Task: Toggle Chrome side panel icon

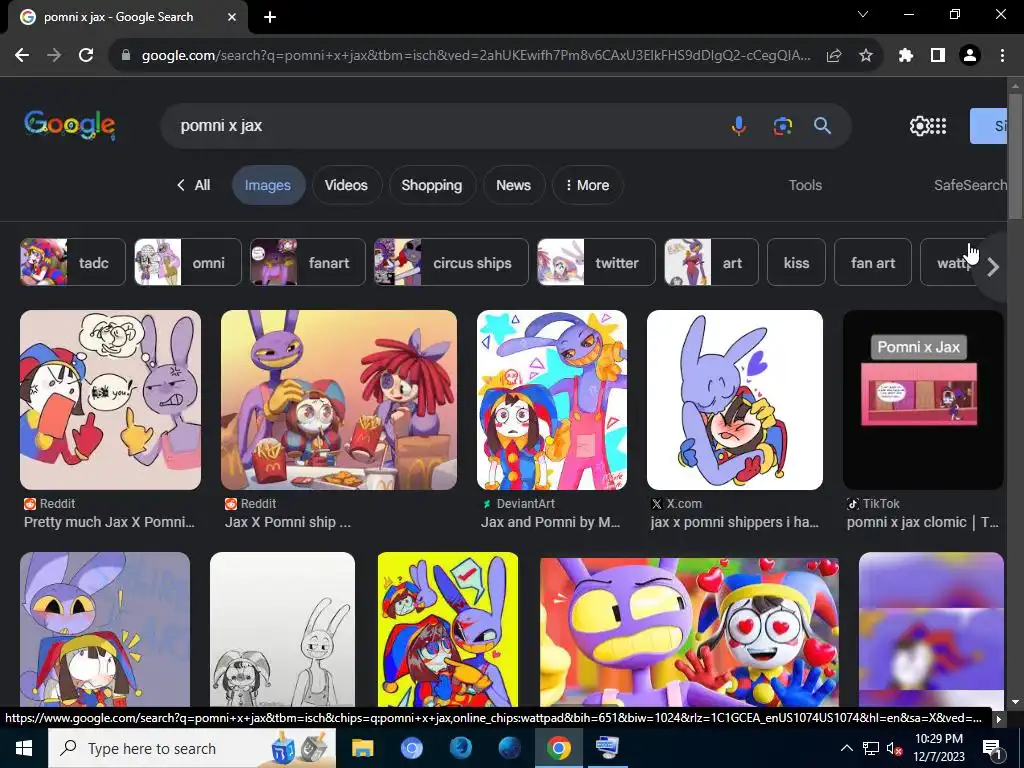Action: (x=938, y=56)
